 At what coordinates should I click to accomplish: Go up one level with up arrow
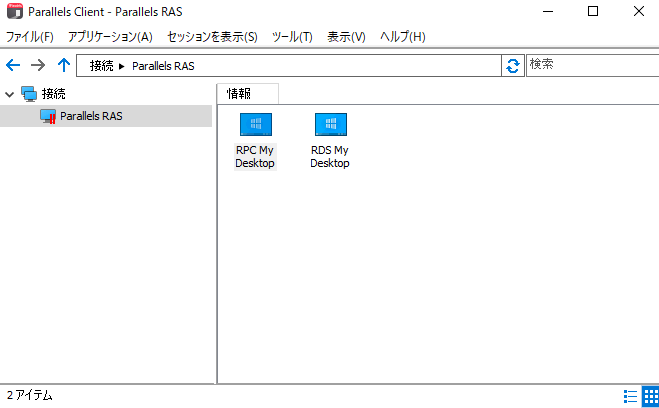tap(64, 65)
